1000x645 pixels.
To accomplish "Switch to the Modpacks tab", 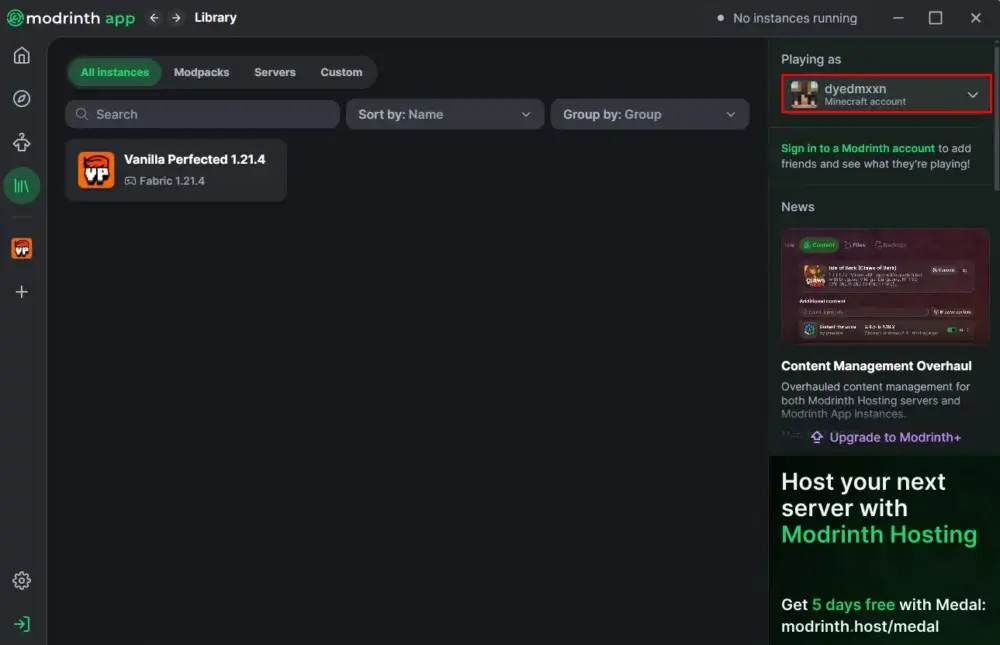I will [x=201, y=72].
